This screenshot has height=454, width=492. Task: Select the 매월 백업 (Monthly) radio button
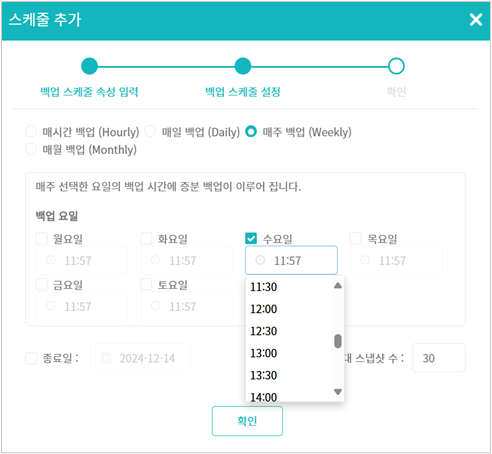pos(31,149)
